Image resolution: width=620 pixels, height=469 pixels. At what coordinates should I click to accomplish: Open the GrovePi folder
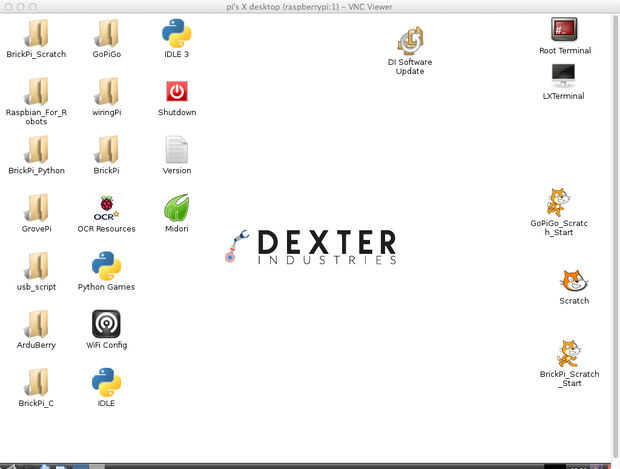[x=36, y=208]
